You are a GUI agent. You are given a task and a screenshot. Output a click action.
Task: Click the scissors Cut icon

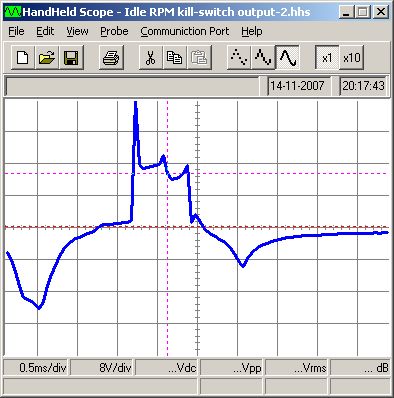151,58
